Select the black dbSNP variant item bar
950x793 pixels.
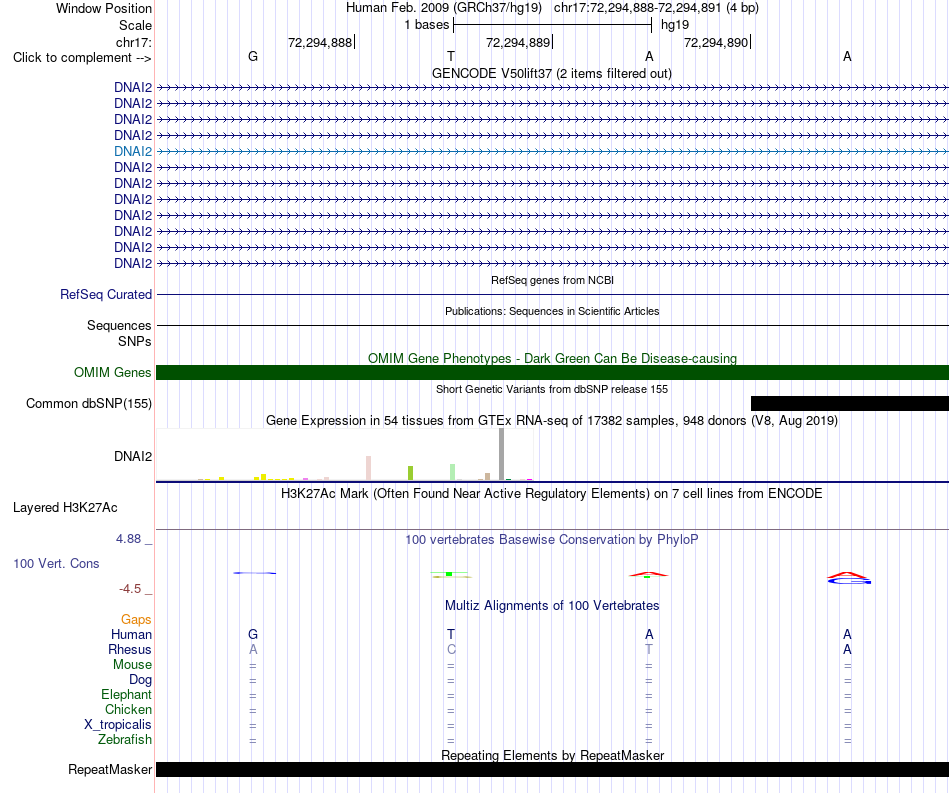click(849, 403)
